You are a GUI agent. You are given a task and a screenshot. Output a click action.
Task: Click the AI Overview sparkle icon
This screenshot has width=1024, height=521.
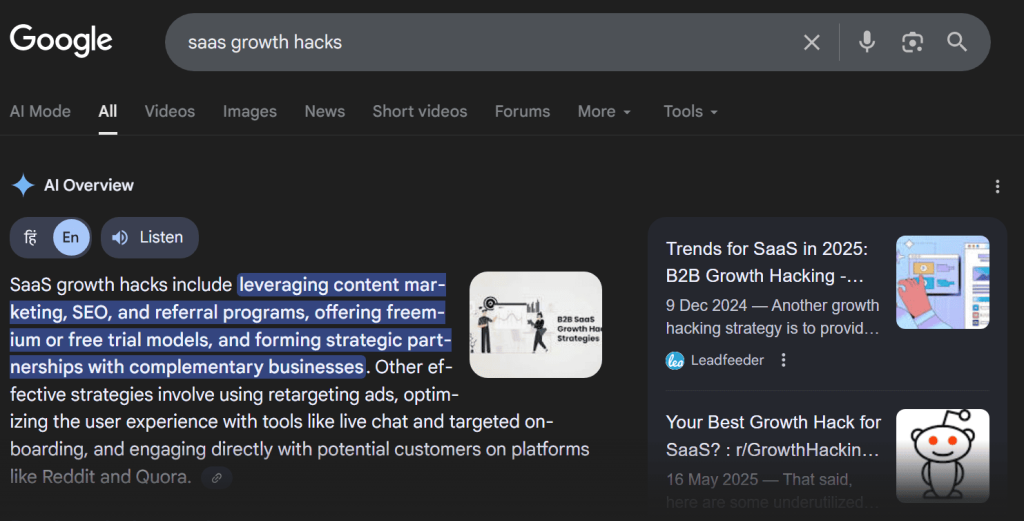23,185
